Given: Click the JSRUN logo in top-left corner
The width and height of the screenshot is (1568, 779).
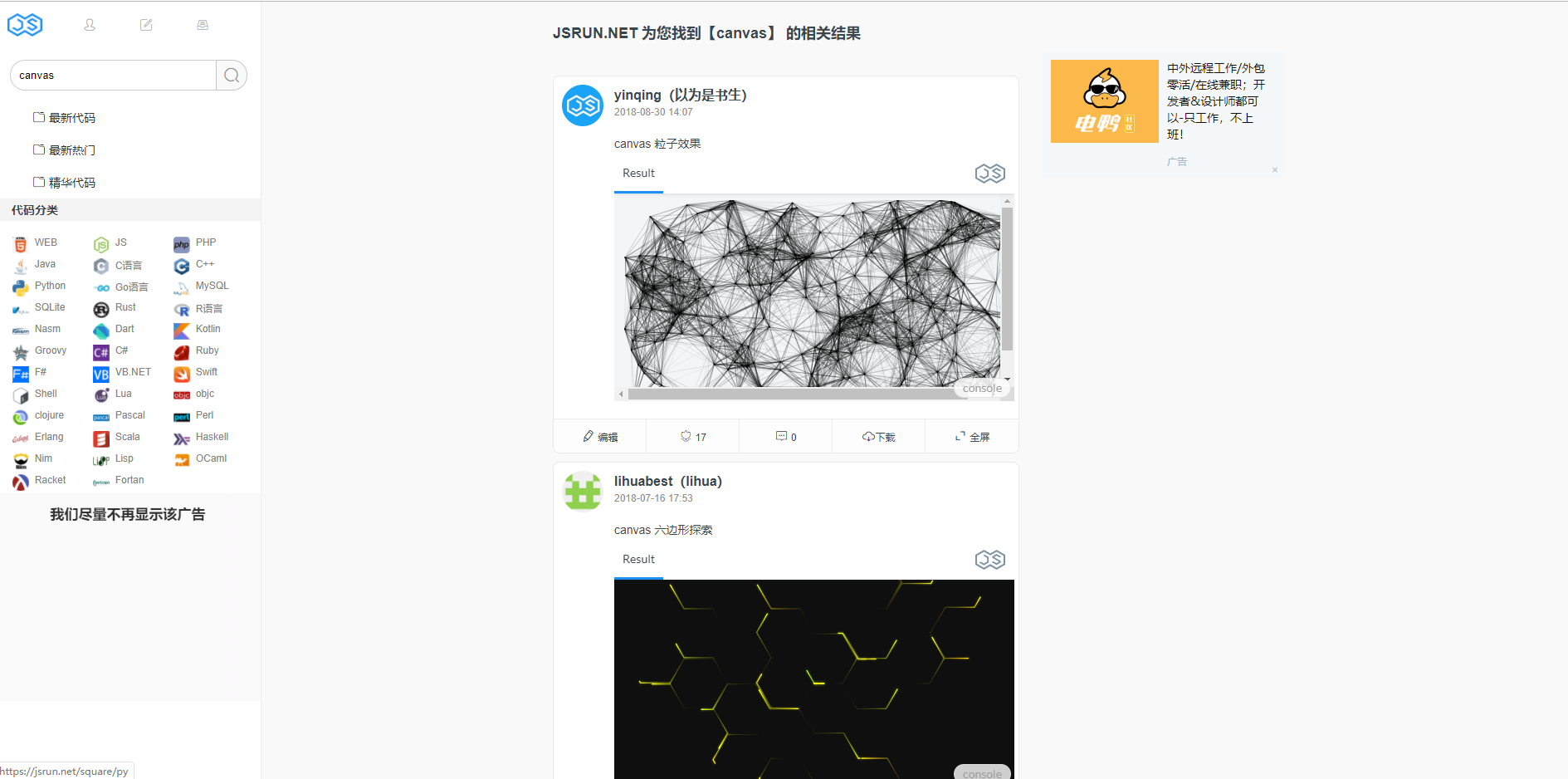Looking at the screenshot, I should 25,25.
